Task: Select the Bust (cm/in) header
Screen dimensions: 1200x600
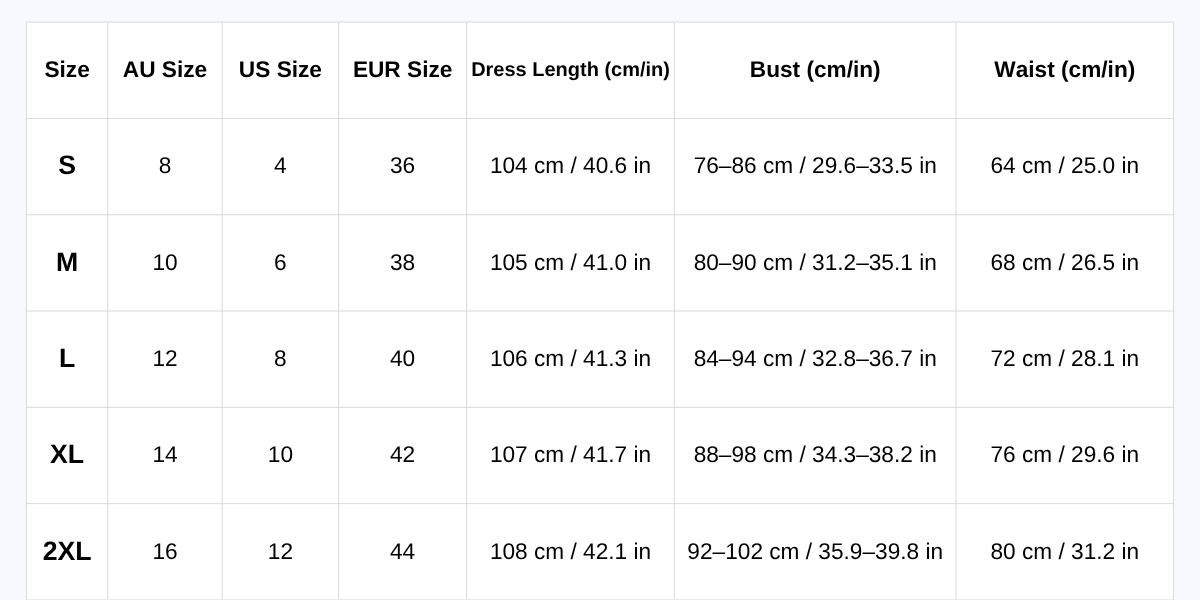Action: tap(815, 70)
